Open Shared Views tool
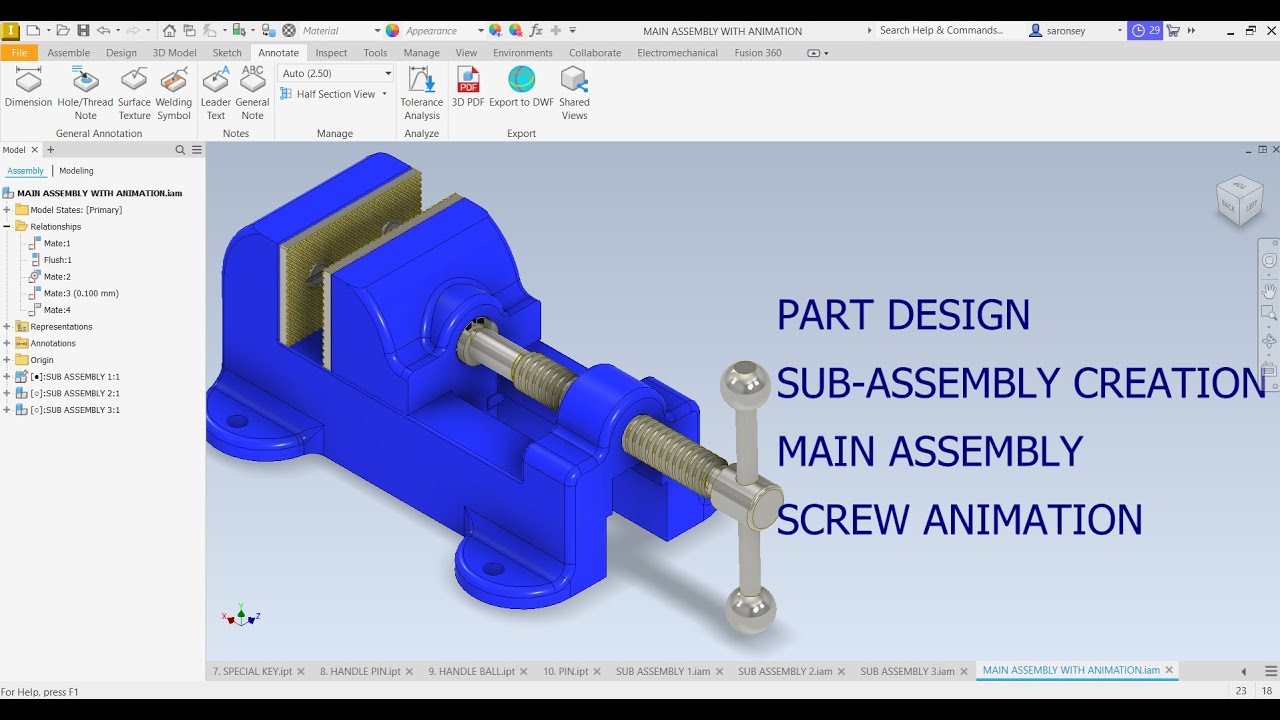Screen dimensions: 1280x720 (x=574, y=93)
